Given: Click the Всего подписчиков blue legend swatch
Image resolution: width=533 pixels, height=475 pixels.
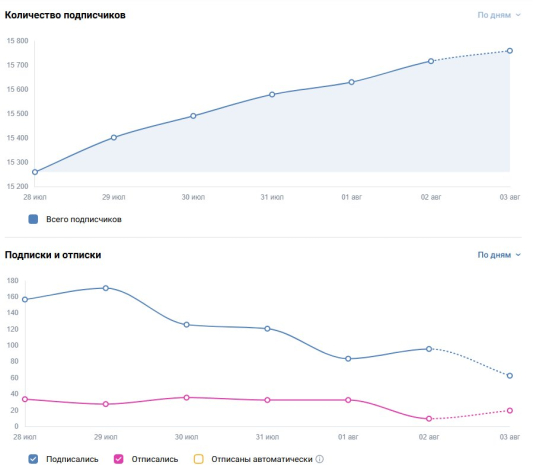Looking at the screenshot, I should [33, 219].
